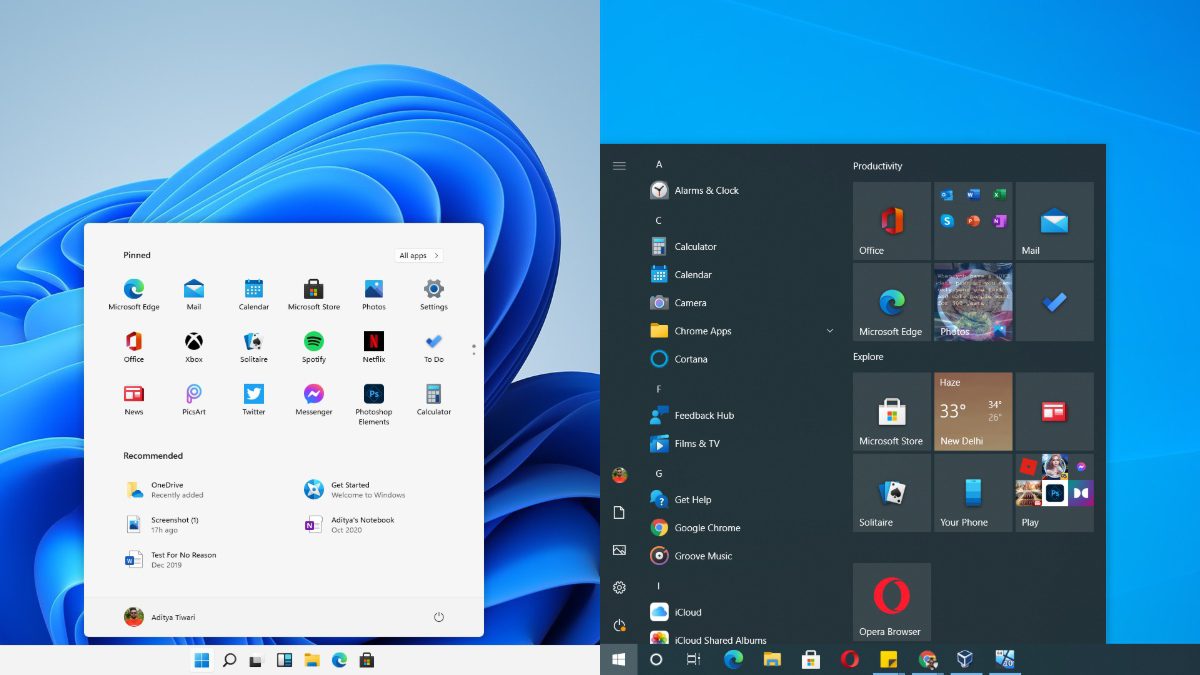Open the Pictures icon in the Windows 10 sidebar
This screenshot has height=675, width=1200.
[620, 550]
